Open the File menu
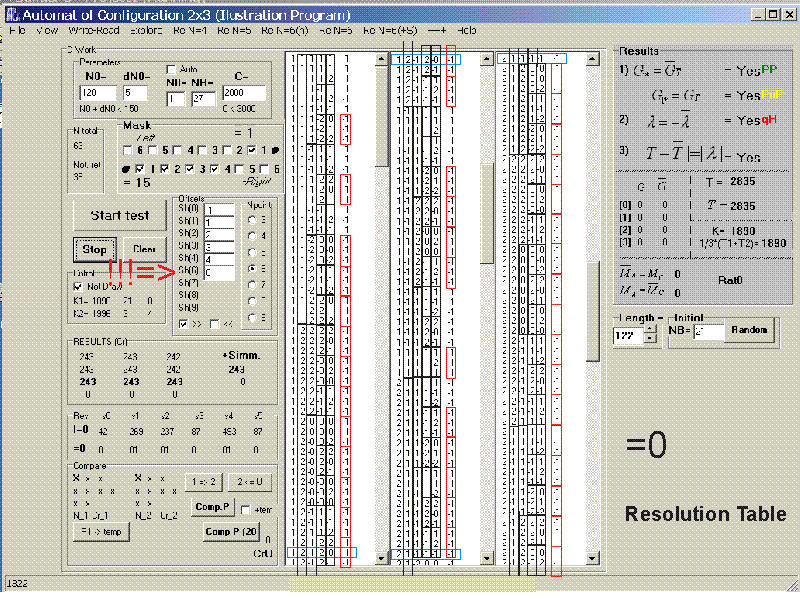This screenshot has height=599, width=800. (17, 31)
